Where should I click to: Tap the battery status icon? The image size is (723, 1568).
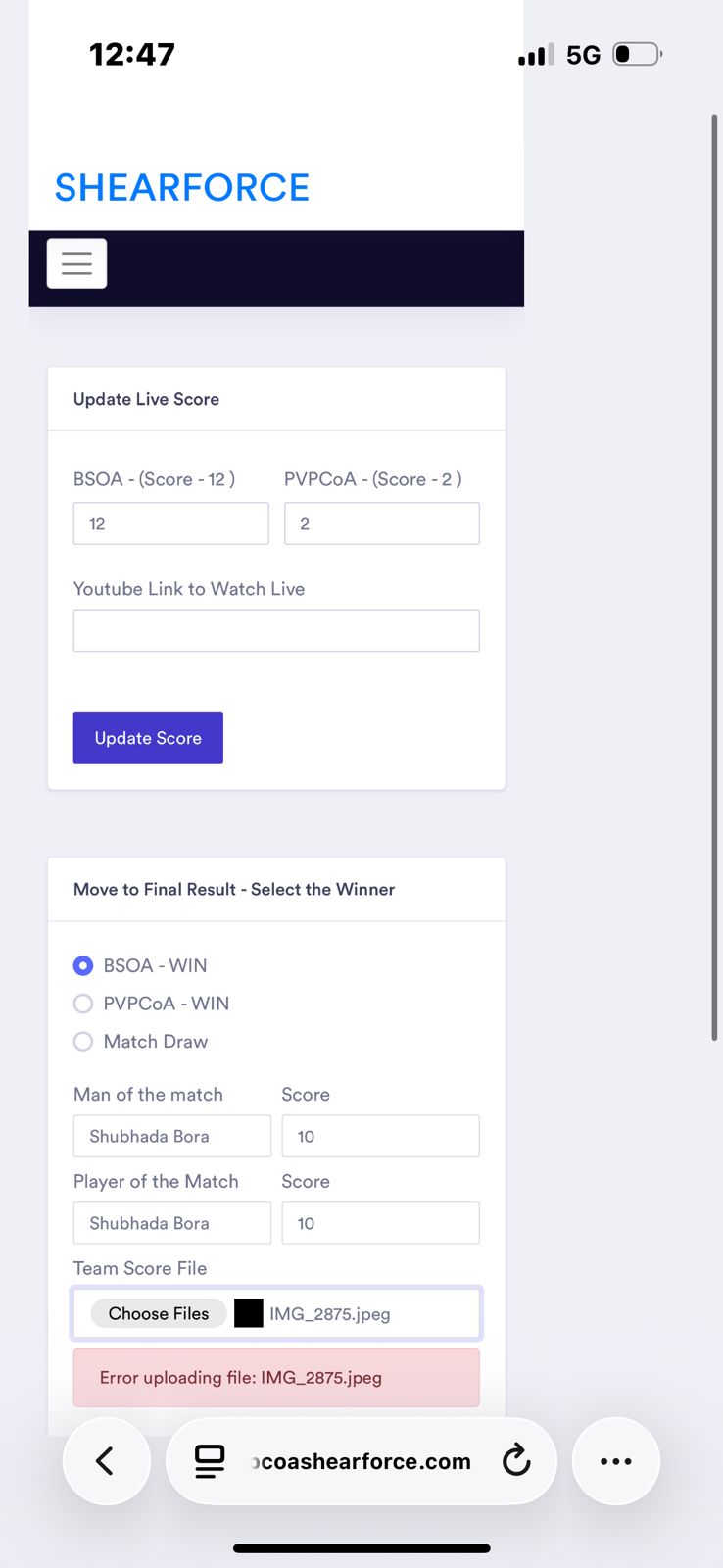click(x=637, y=54)
